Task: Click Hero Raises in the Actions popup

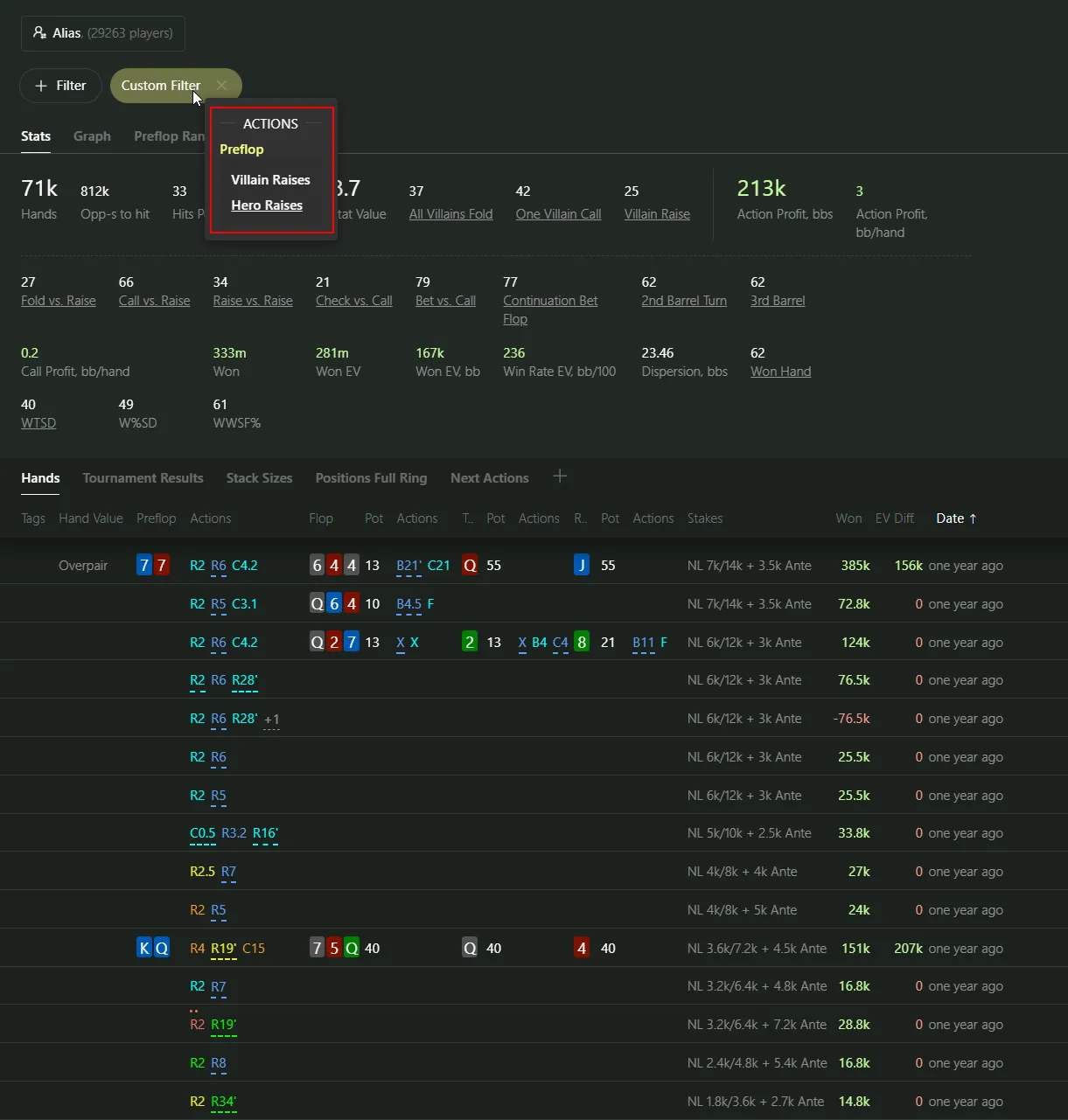Action: tap(267, 205)
